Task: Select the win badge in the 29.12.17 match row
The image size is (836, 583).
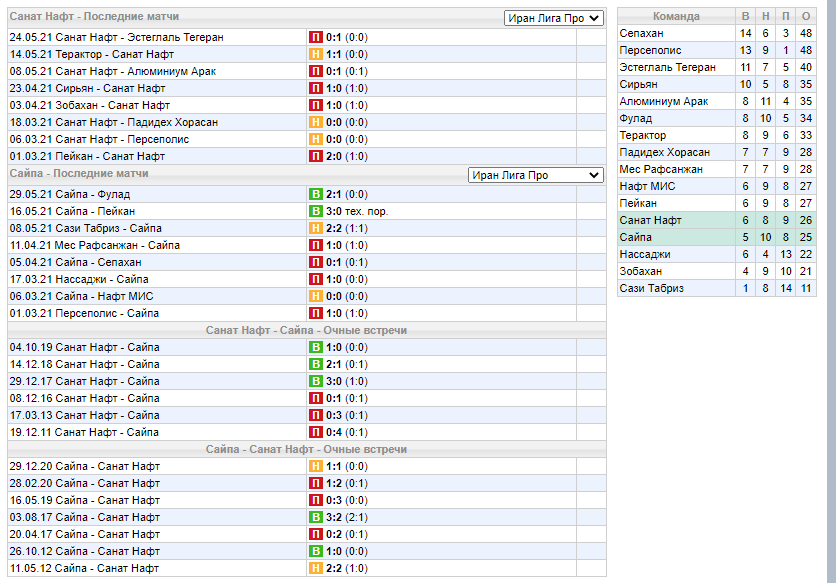Action: point(316,381)
